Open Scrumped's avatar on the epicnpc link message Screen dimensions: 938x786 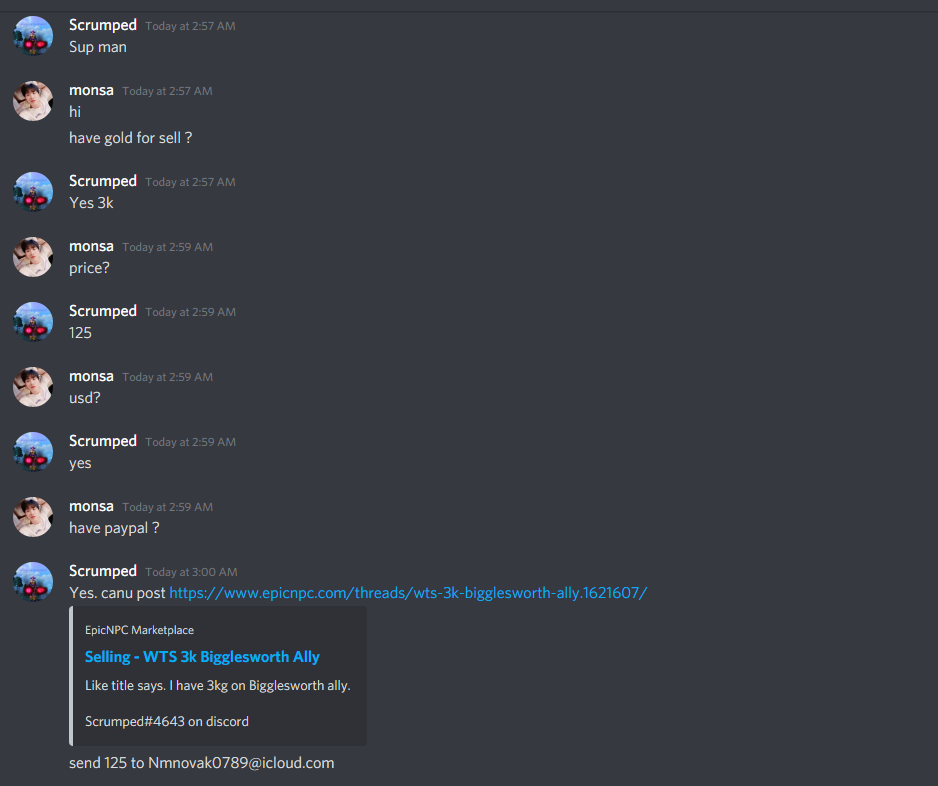(x=33, y=582)
